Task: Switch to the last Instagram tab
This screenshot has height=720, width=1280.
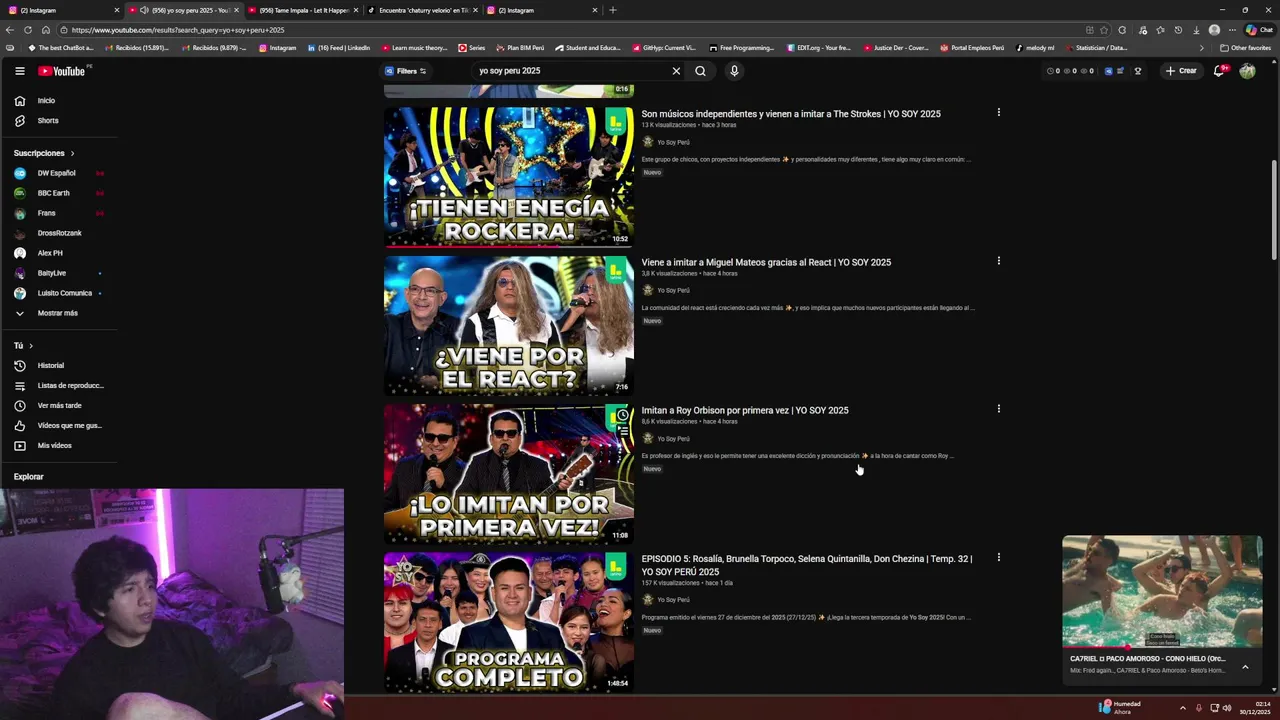Action: click(x=540, y=10)
